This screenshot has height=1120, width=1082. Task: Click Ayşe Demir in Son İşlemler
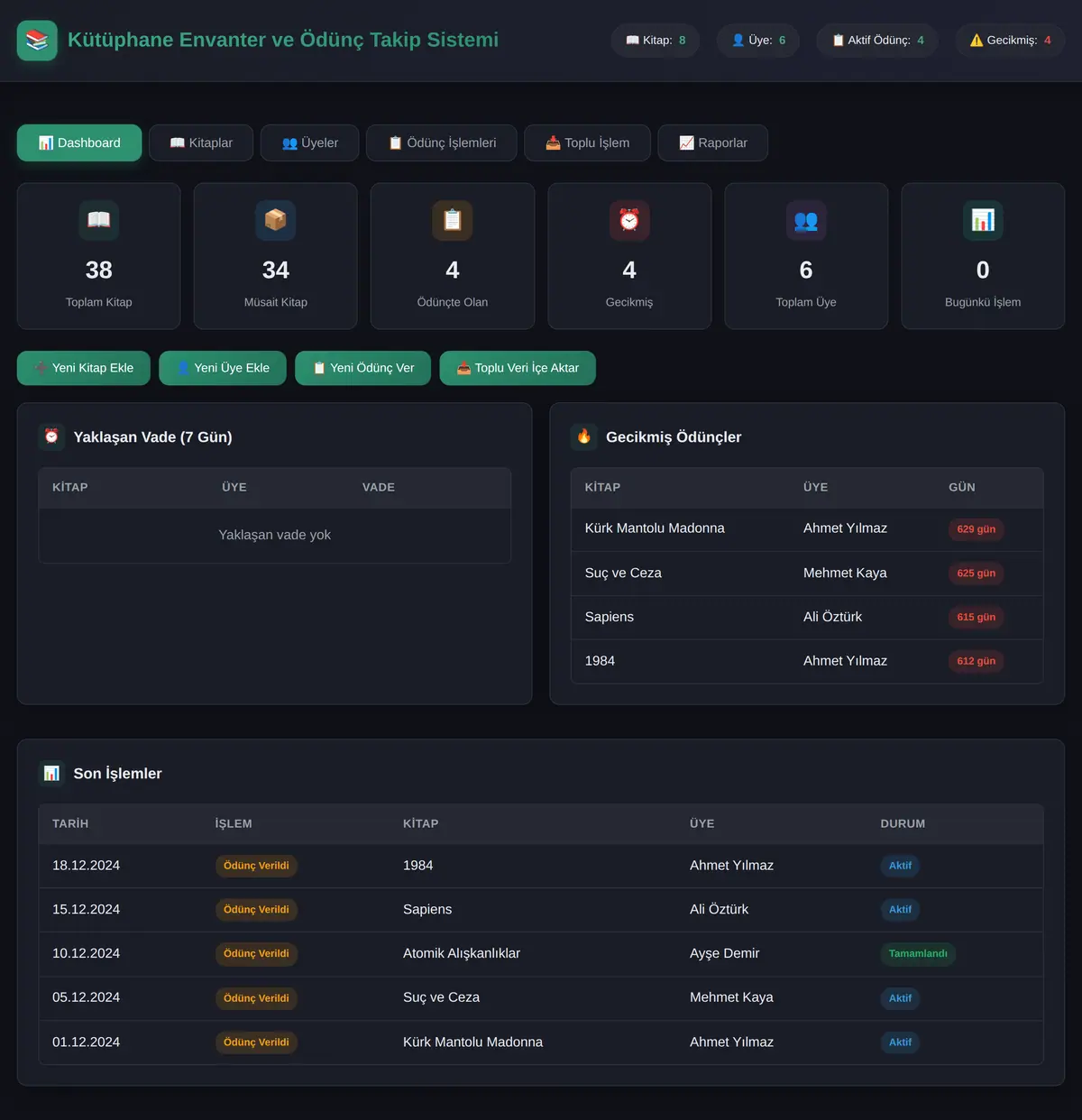click(725, 953)
